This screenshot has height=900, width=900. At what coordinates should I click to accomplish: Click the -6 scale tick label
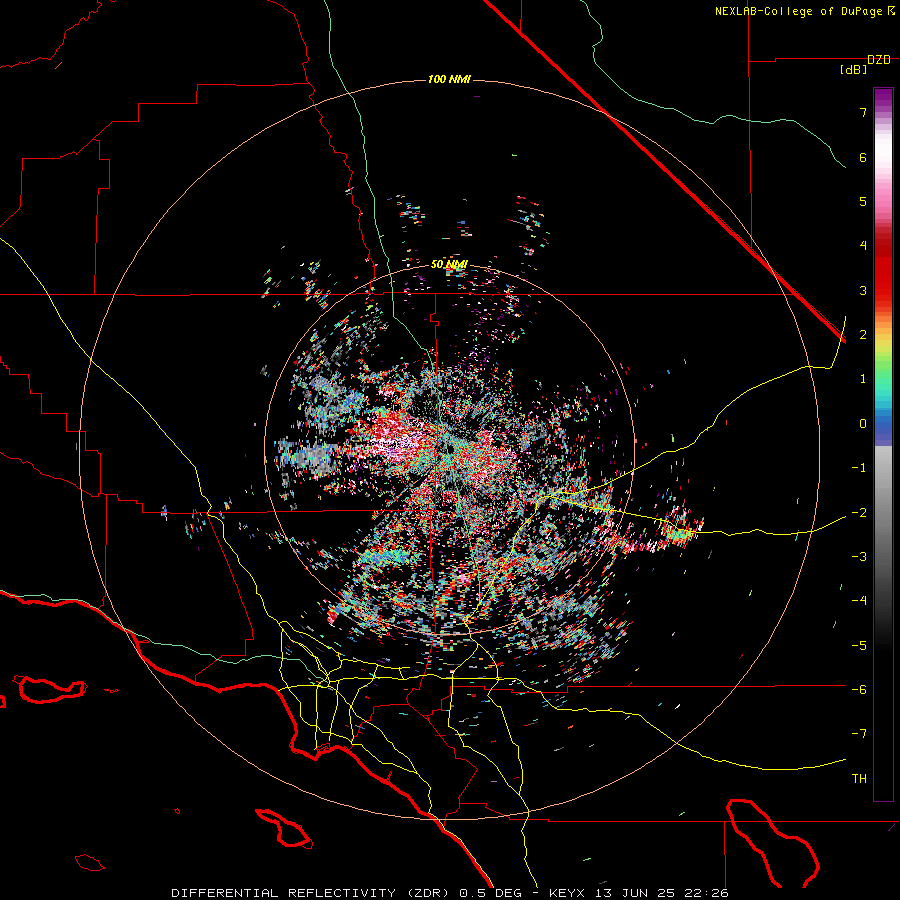pos(859,690)
